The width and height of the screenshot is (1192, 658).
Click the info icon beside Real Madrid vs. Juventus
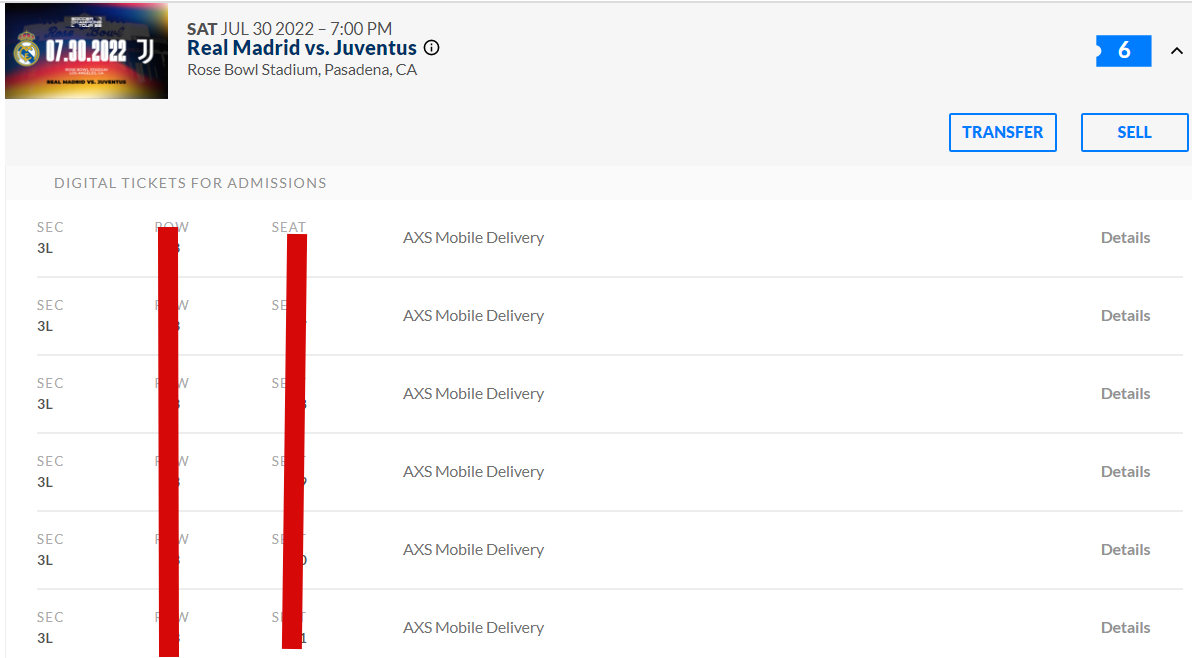(x=431, y=48)
